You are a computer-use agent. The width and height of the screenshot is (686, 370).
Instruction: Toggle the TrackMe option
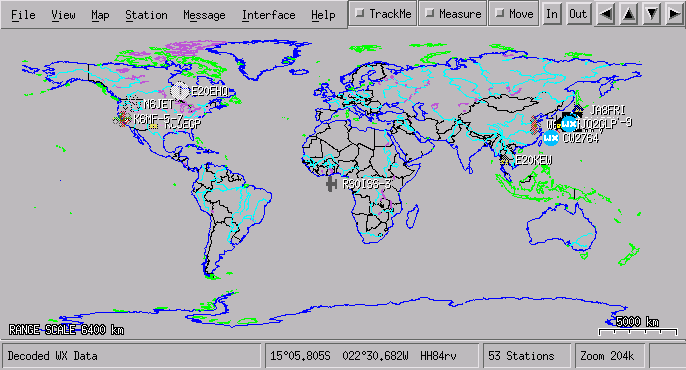[x=383, y=14]
